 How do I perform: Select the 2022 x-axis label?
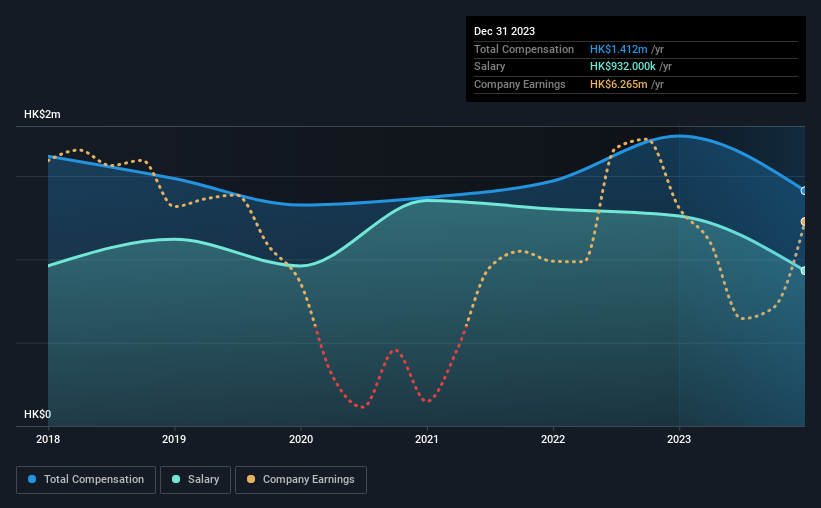(x=553, y=439)
